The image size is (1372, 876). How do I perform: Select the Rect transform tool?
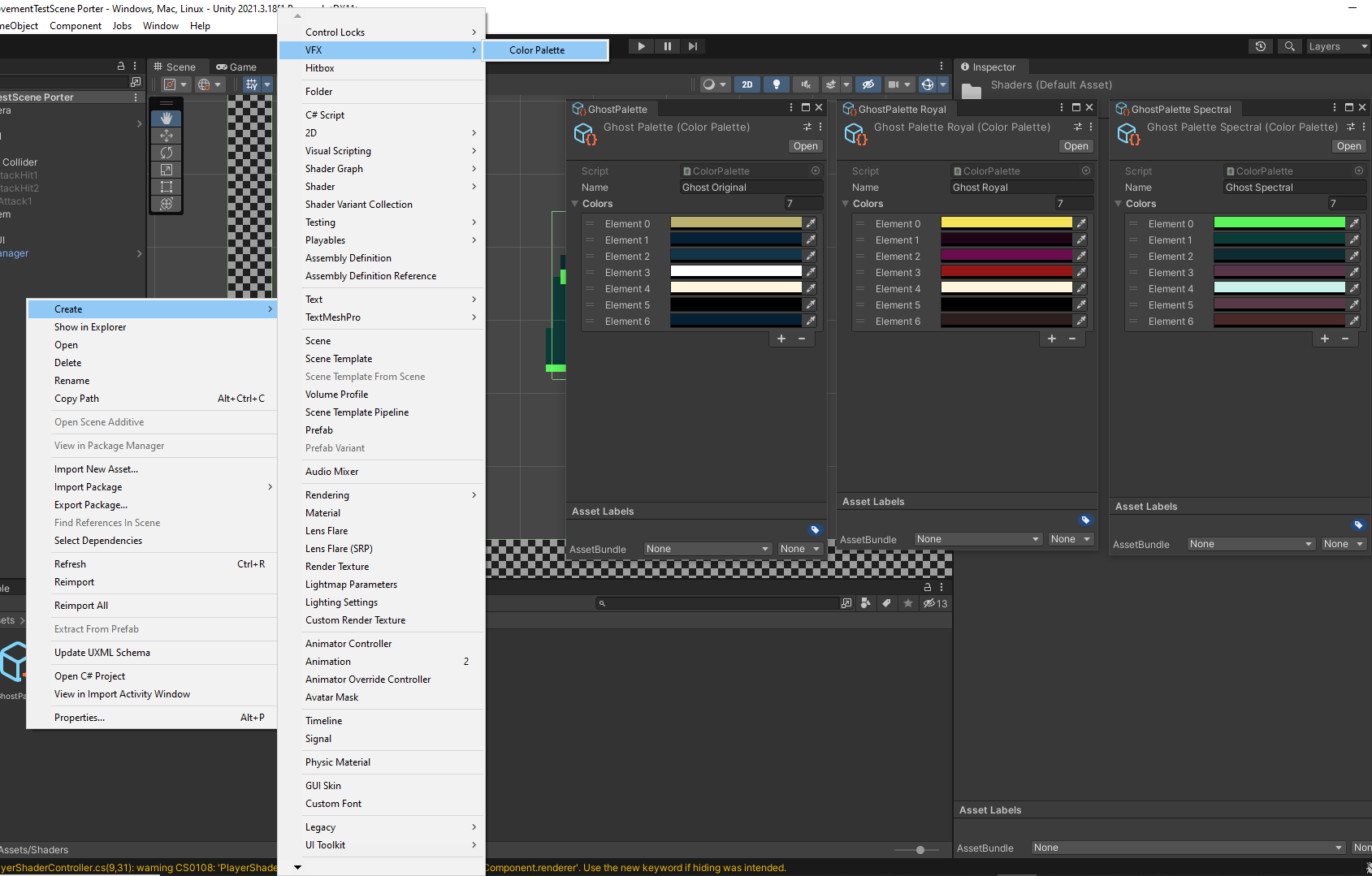166,187
